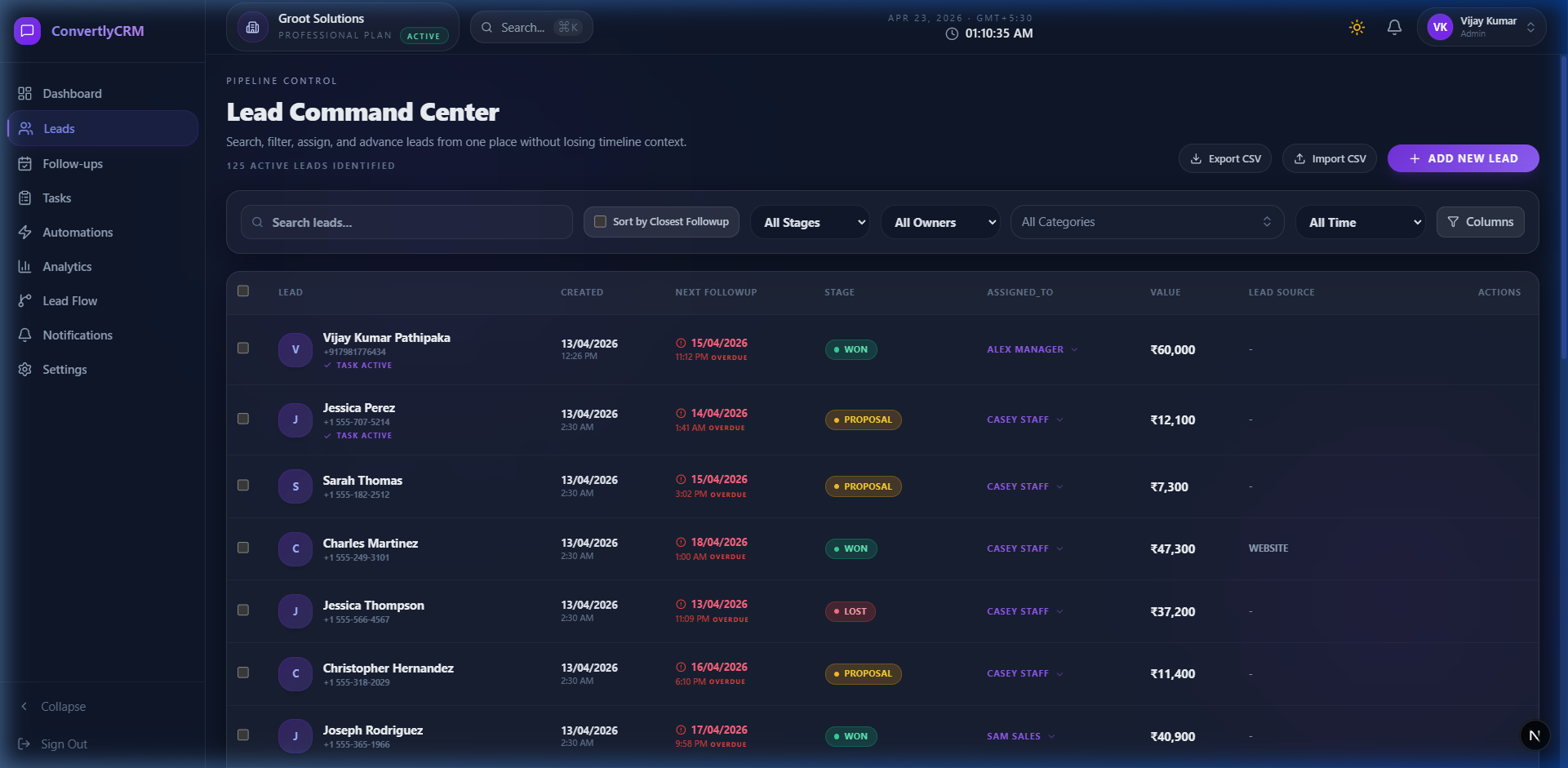Image resolution: width=1568 pixels, height=768 pixels.
Task: Click the Analytics chart icon in sidebar
Action: pos(25,267)
